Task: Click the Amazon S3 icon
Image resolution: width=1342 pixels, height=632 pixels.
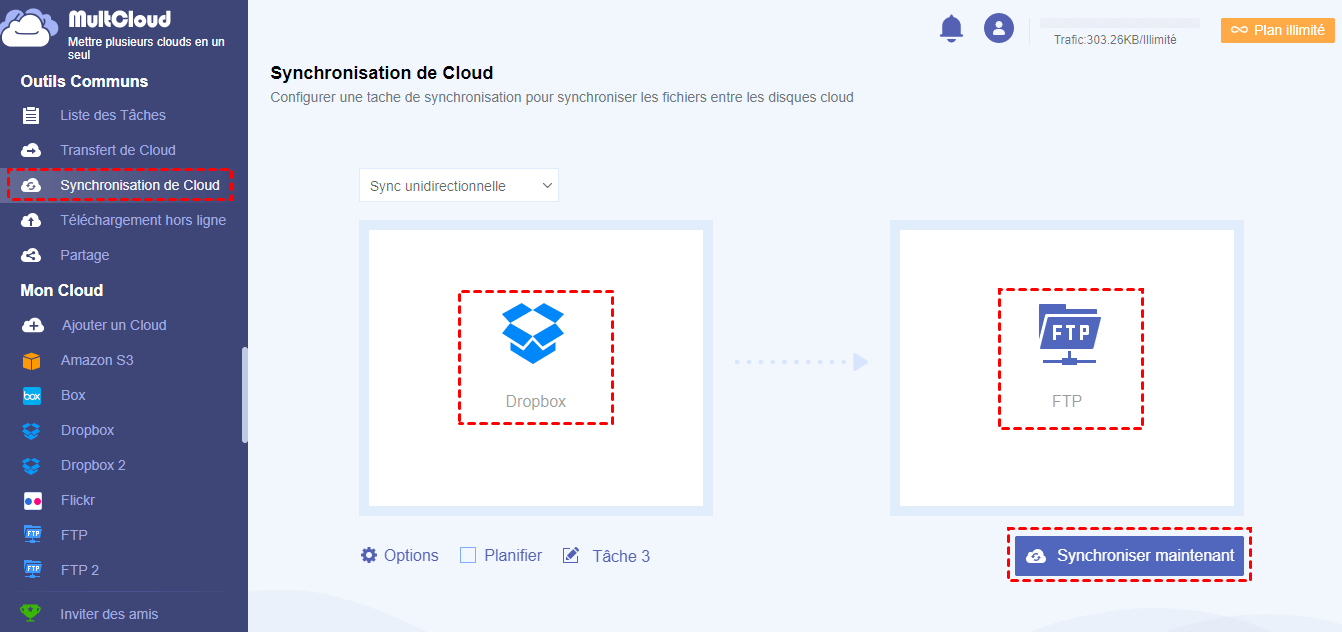Action: tap(32, 360)
